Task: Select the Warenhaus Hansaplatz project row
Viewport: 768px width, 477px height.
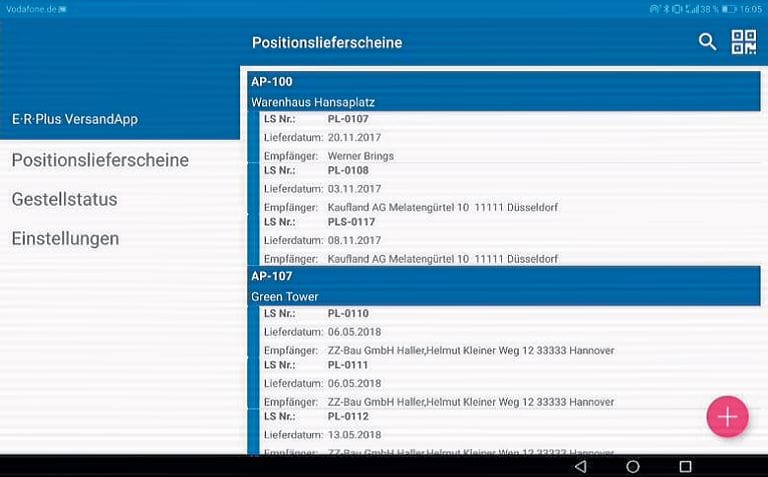Action: click(x=507, y=102)
